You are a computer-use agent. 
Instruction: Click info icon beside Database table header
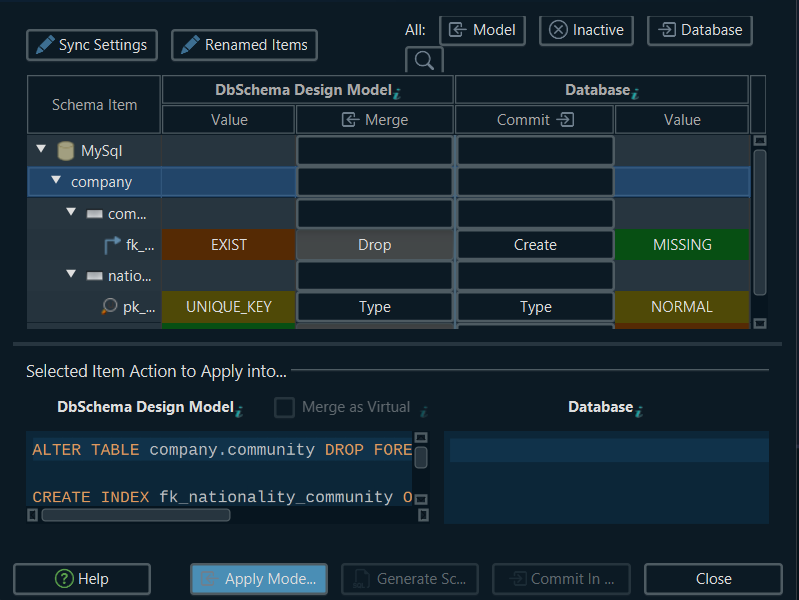pyautogui.click(x=635, y=93)
